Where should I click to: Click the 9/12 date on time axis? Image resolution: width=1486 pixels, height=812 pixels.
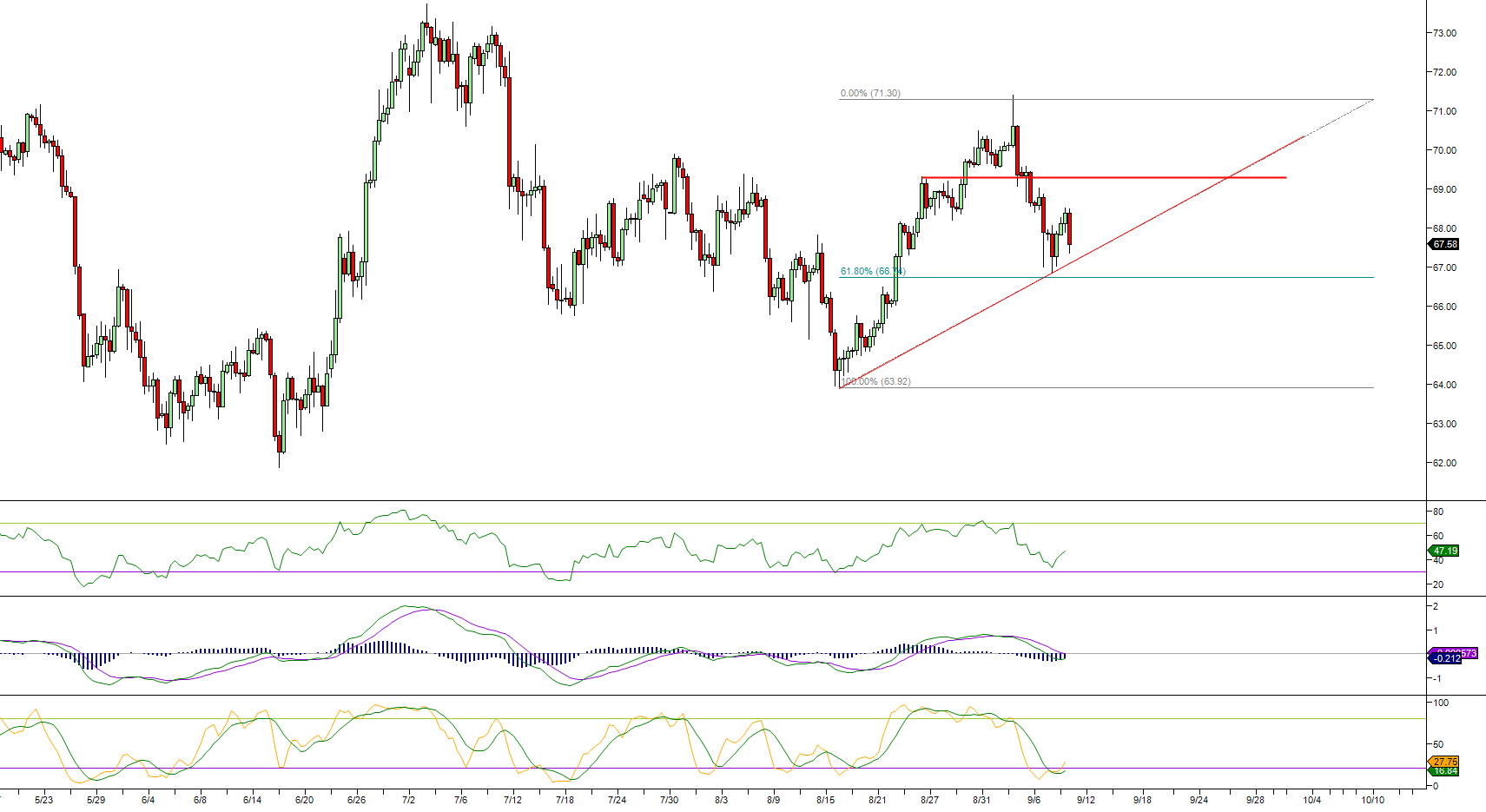click(1086, 800)
